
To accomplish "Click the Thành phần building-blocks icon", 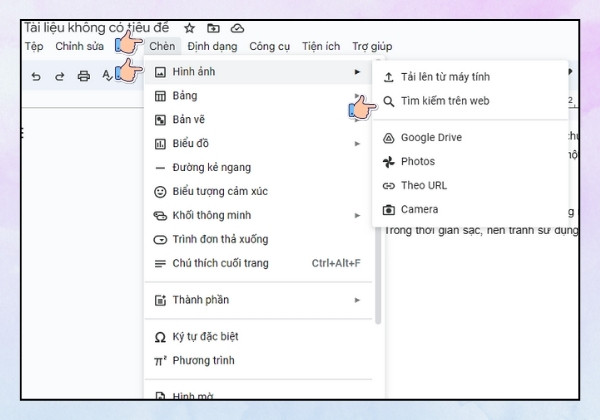I will click(160, 300).
